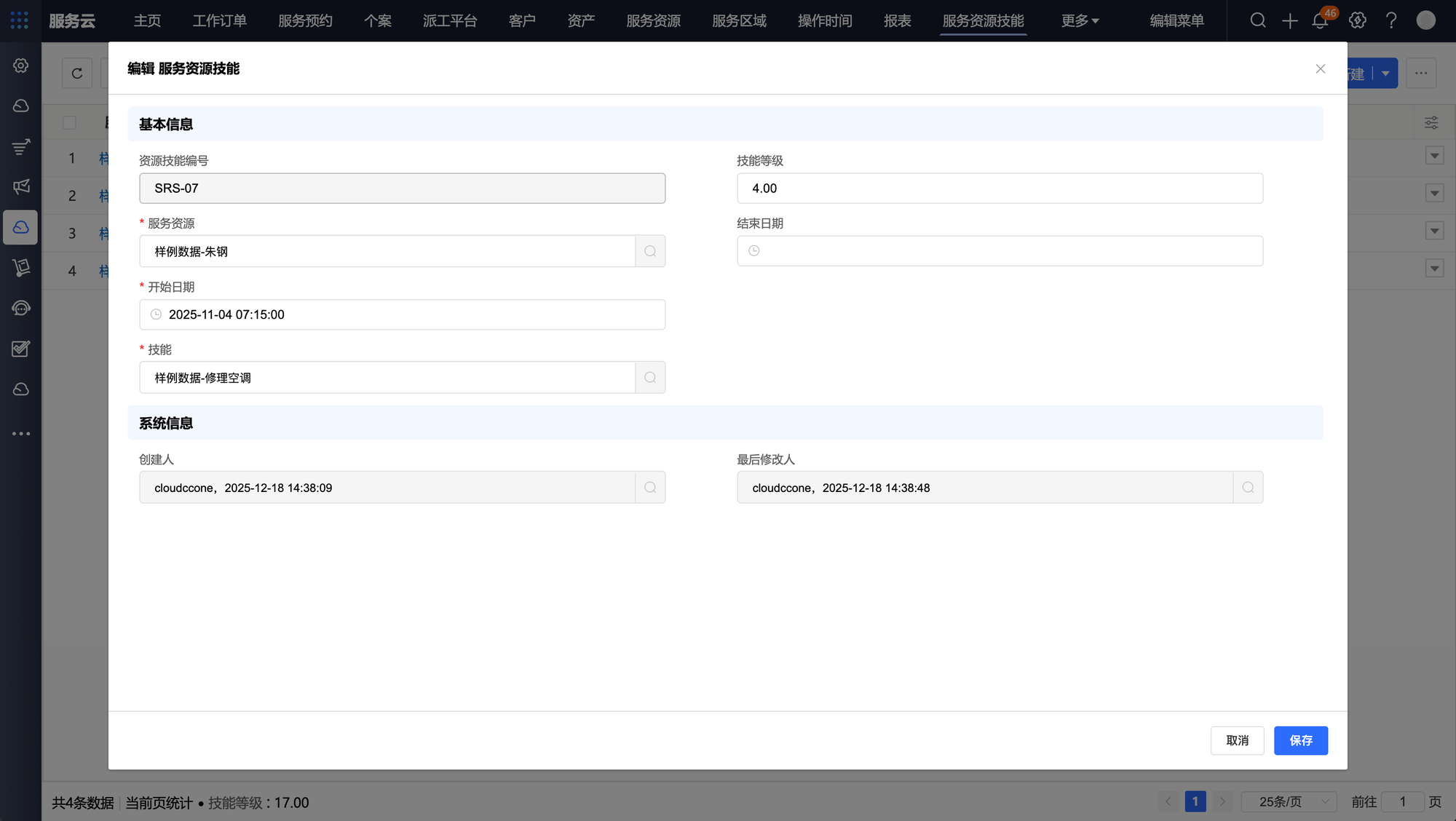Click the 取消 button
This screenshot has height=821, width=1456.
(x=1237, y=740)
